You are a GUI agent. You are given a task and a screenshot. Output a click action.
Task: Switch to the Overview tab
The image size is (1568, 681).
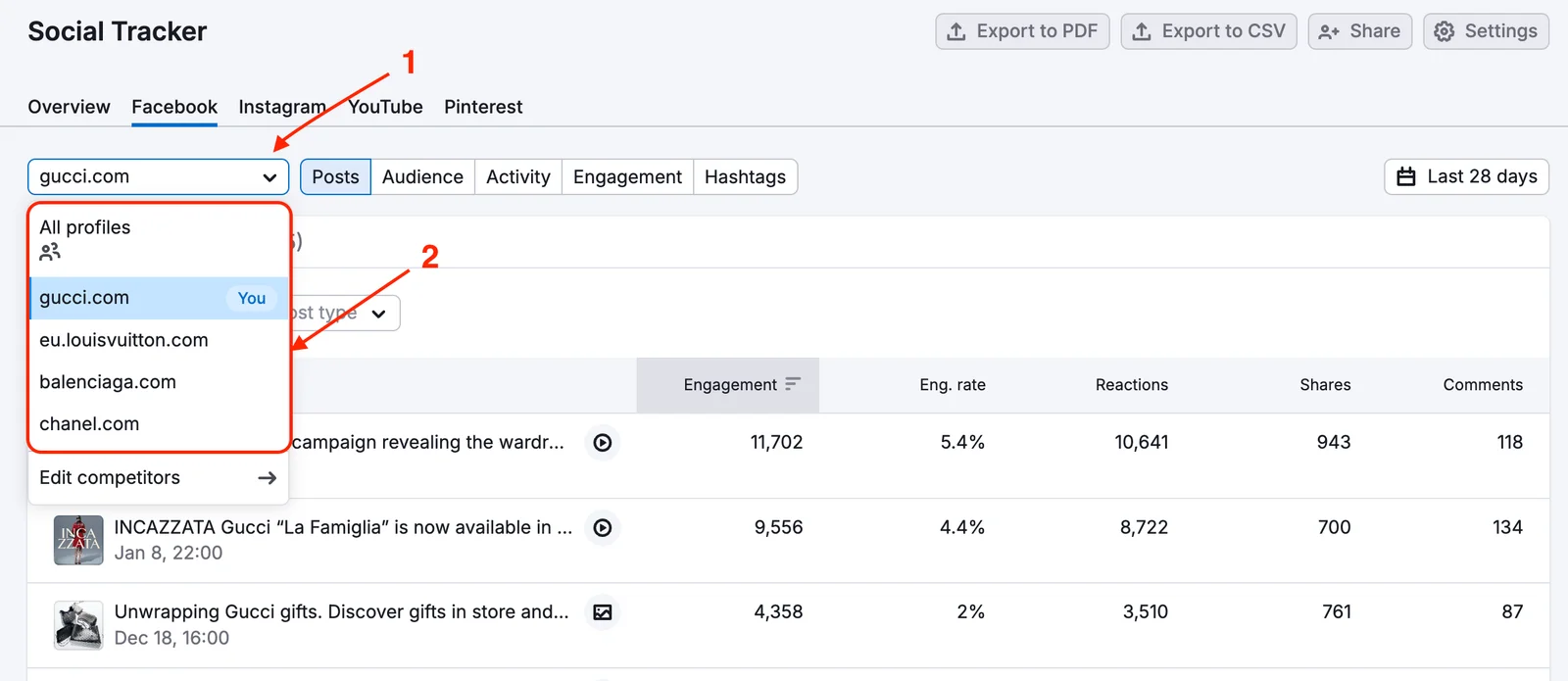coord(69,107)
